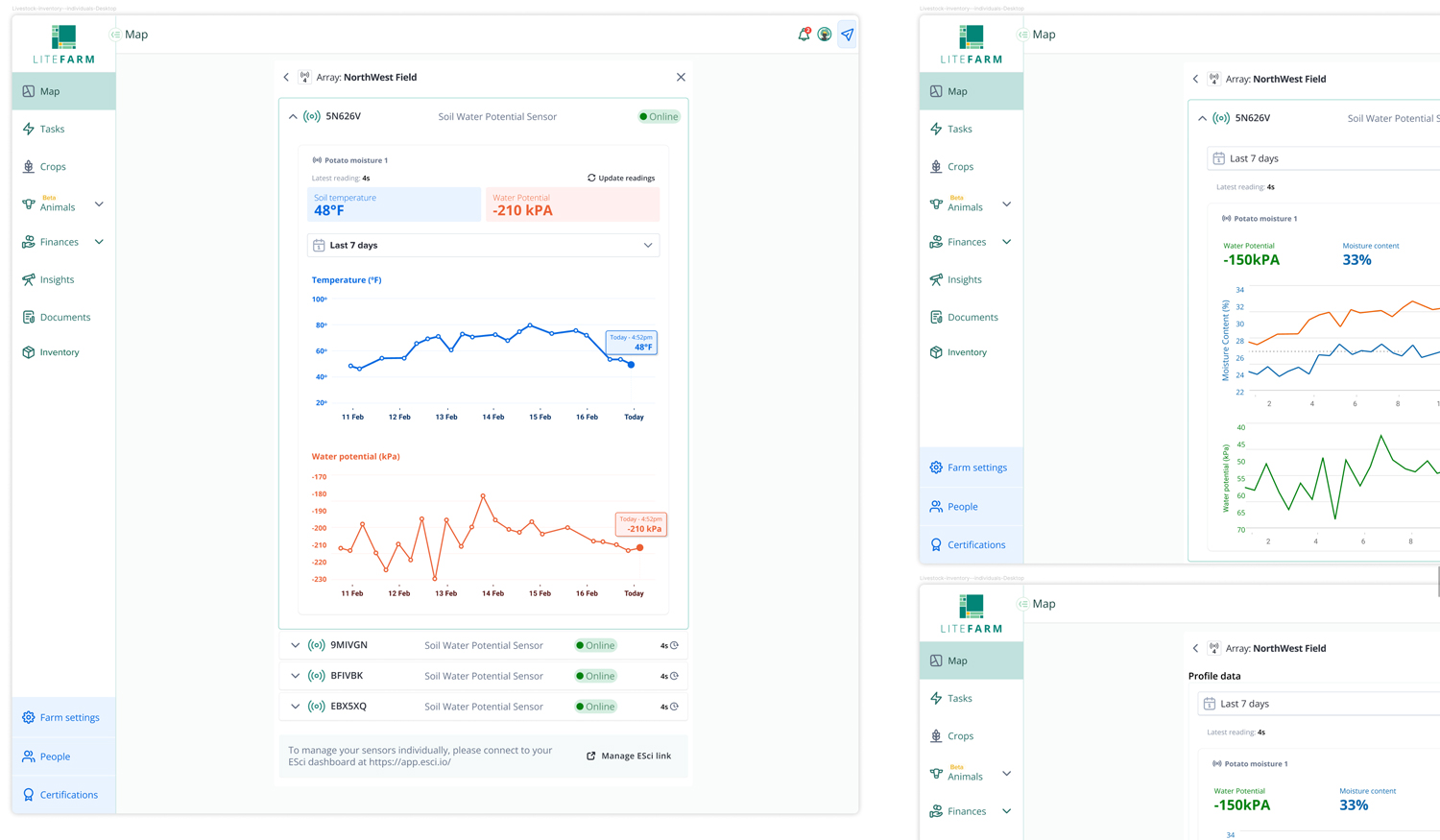
Task: Click latest orange point on Water potential chart
Action: coord(639,548)
